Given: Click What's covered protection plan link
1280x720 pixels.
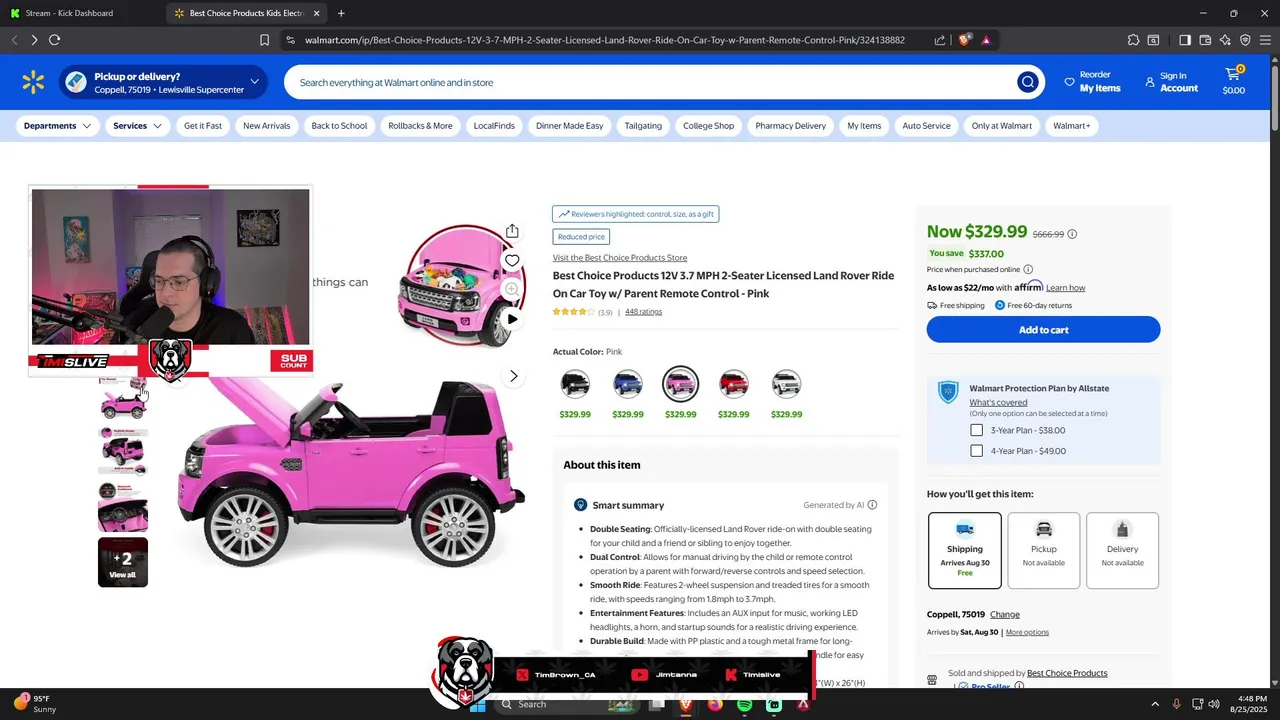Looking at the screenshot, I should tap(998, 402).
